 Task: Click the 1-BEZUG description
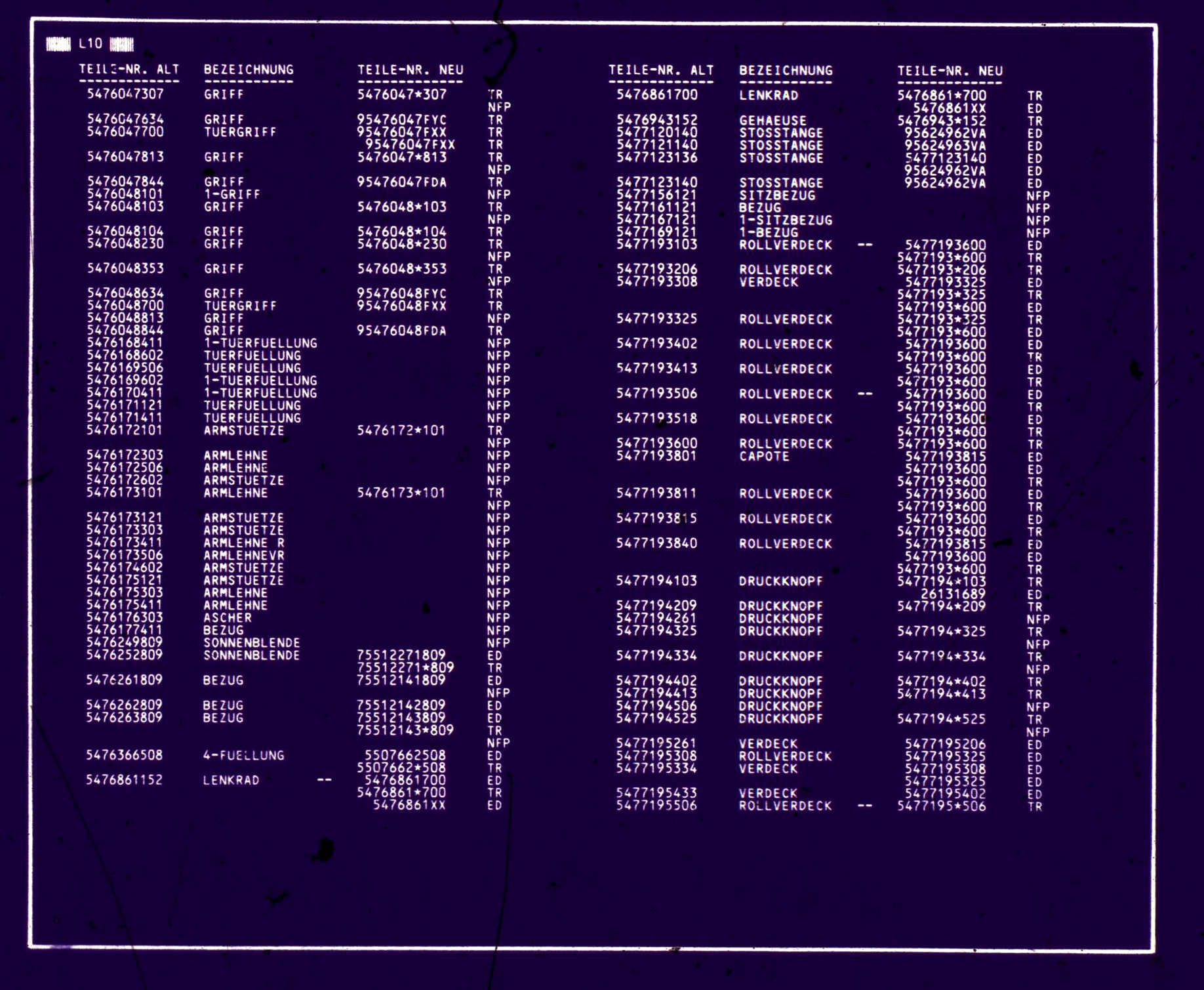point(769,232)
